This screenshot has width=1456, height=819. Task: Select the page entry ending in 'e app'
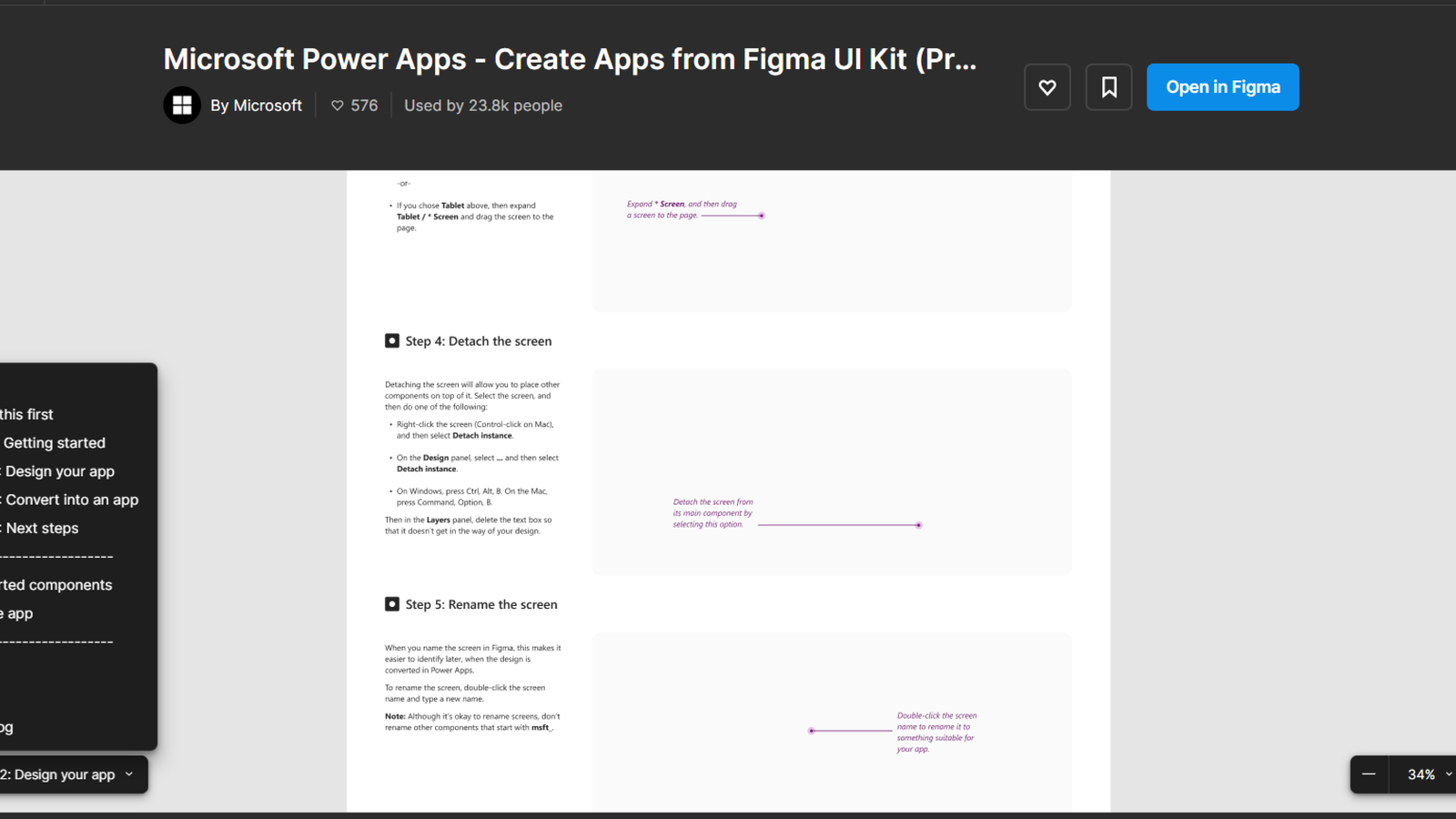pyautogui.click(x=17, y=613)
